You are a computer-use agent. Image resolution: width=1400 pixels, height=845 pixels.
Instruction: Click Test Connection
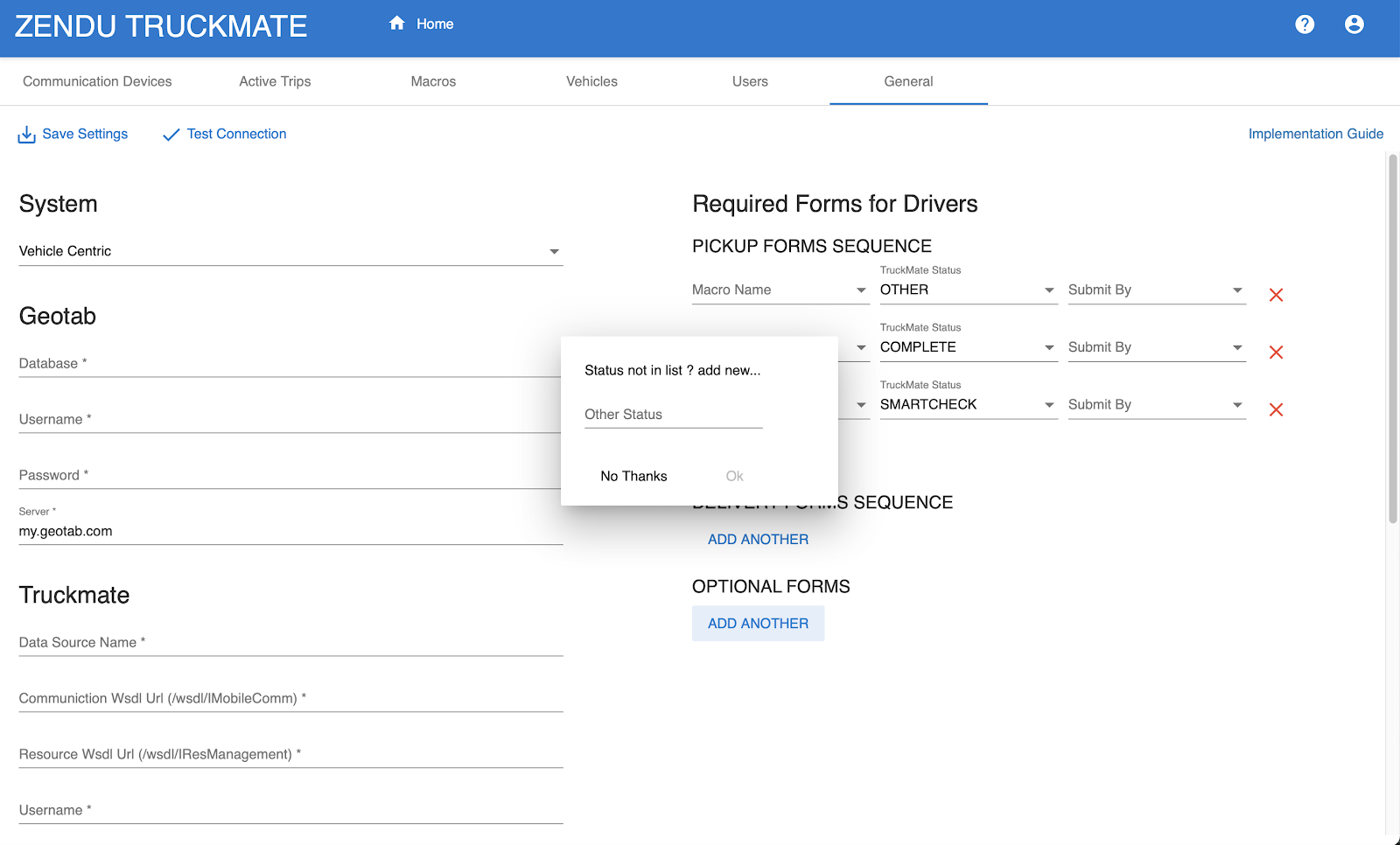pyautogui.click(x=236, y=134)
